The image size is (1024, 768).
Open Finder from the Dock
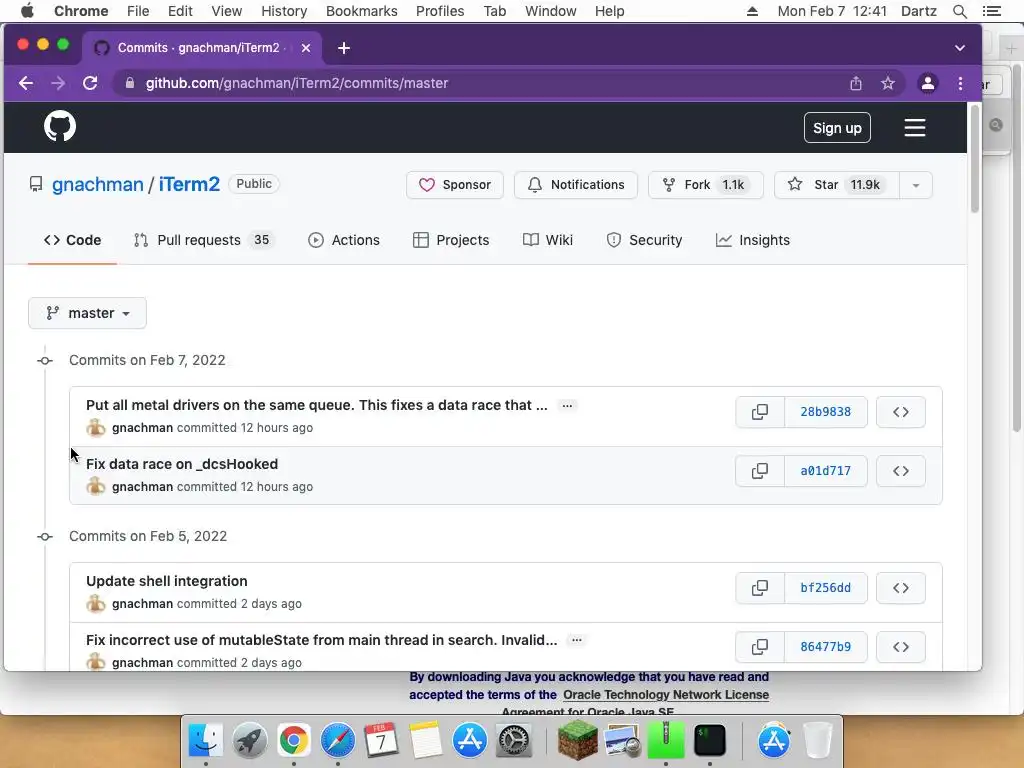206,740
